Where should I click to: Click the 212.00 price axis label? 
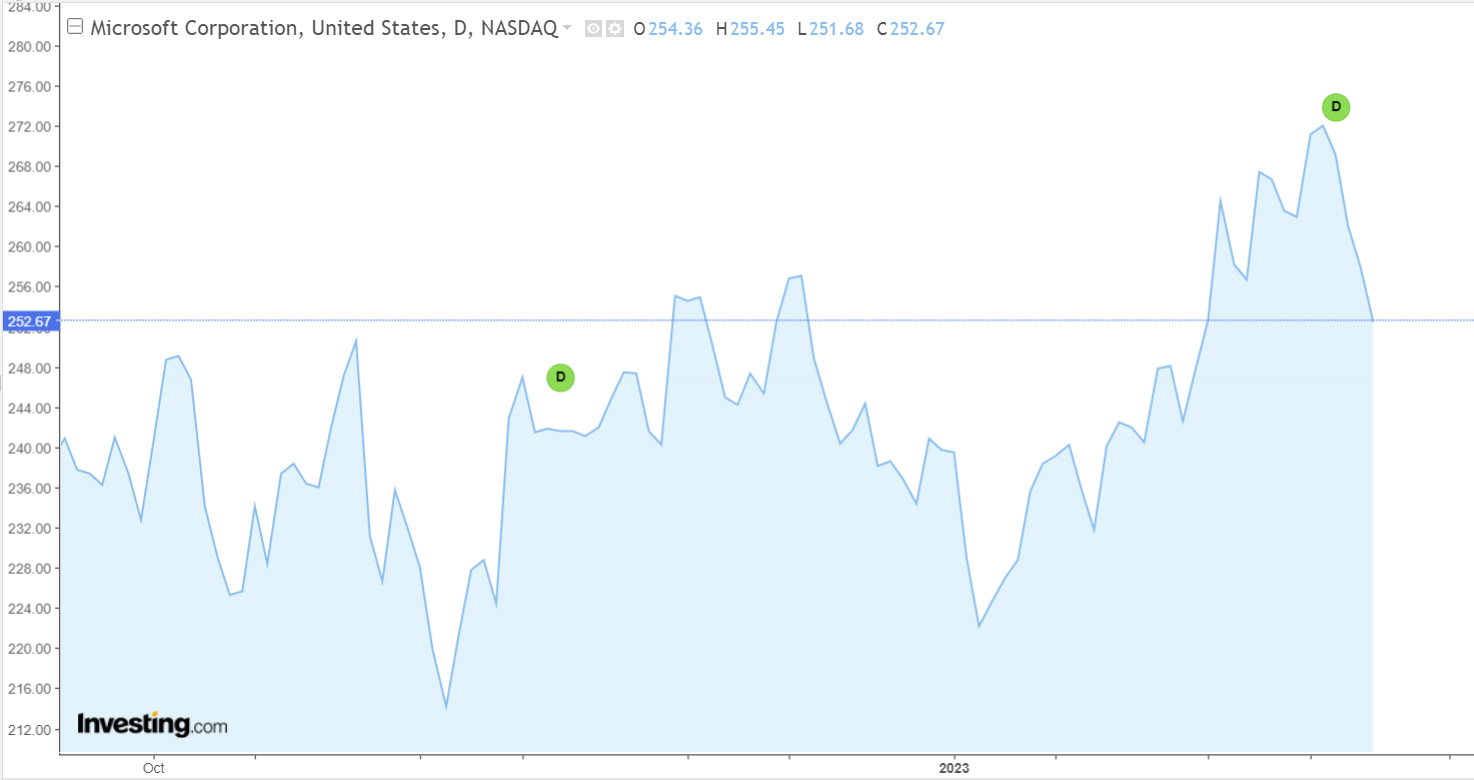click(x=27, y=729)
